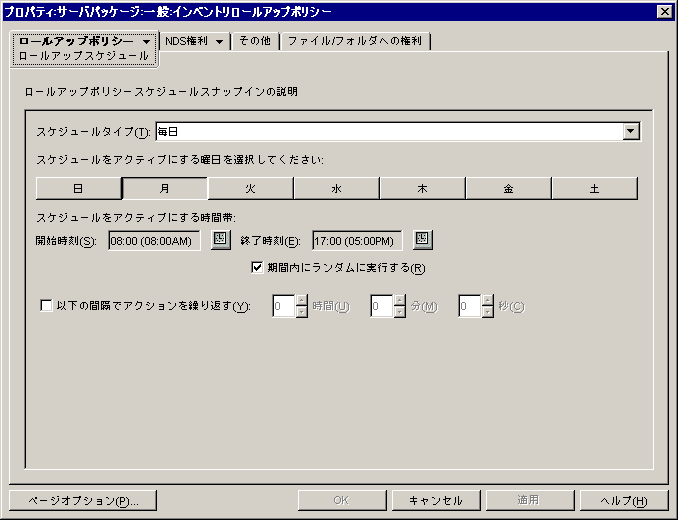Screen dimensions: 678x520
Task: Click the ページオプション(P)... button
Action: point(83,500)
